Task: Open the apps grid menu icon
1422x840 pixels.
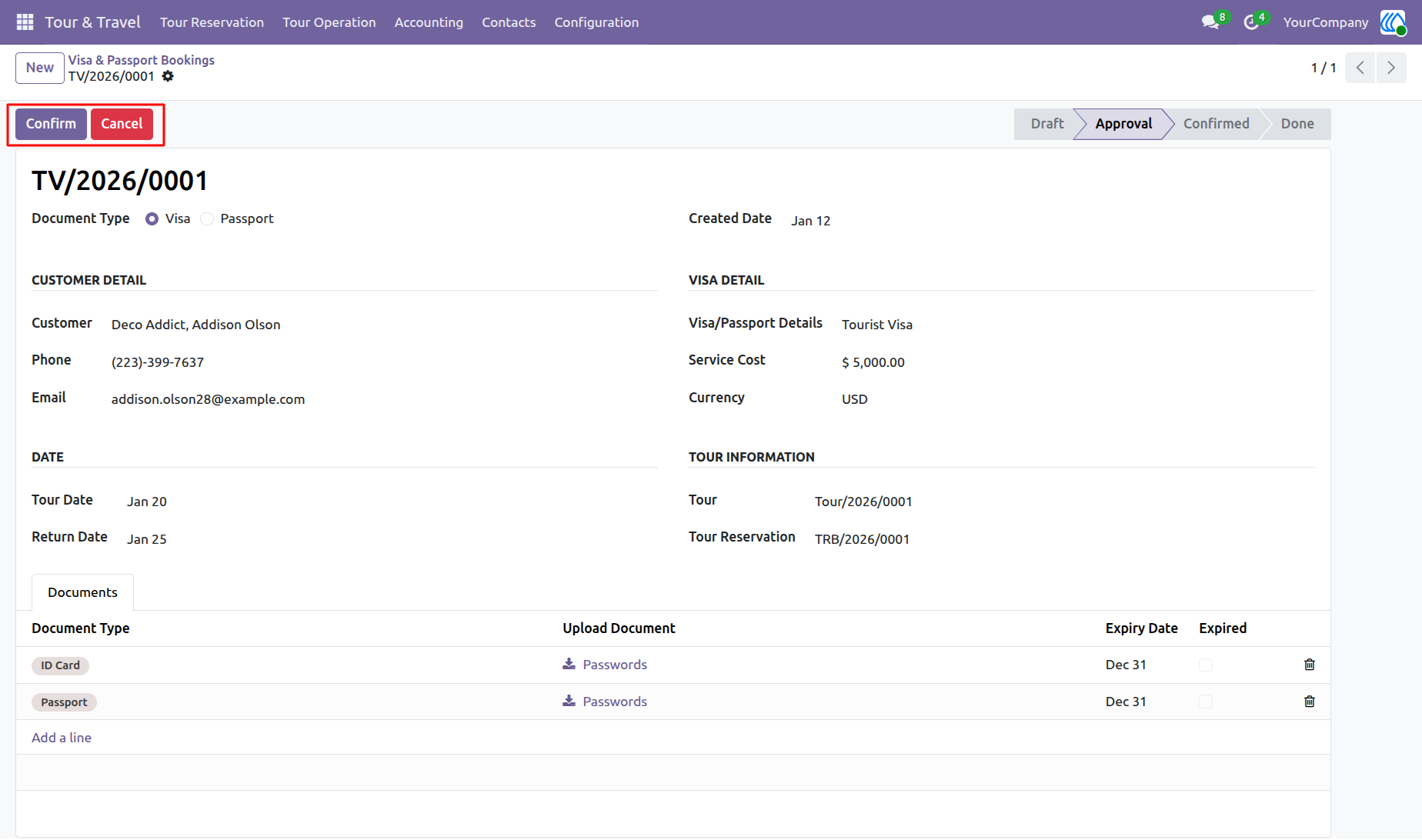Action: (x=25, y=22)
